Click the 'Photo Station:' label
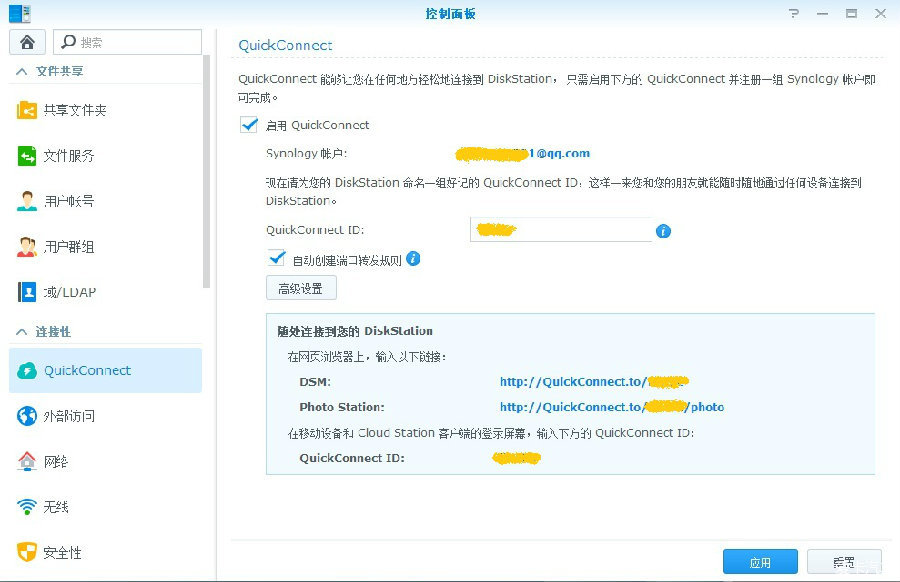This screenshot has width=900, height=582. point(342,407)
